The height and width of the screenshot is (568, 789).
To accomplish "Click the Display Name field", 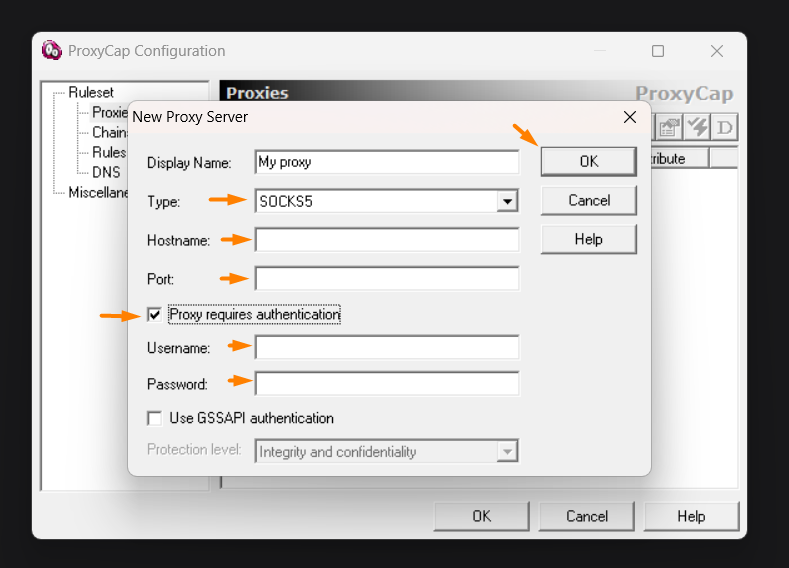I will 386,162.
